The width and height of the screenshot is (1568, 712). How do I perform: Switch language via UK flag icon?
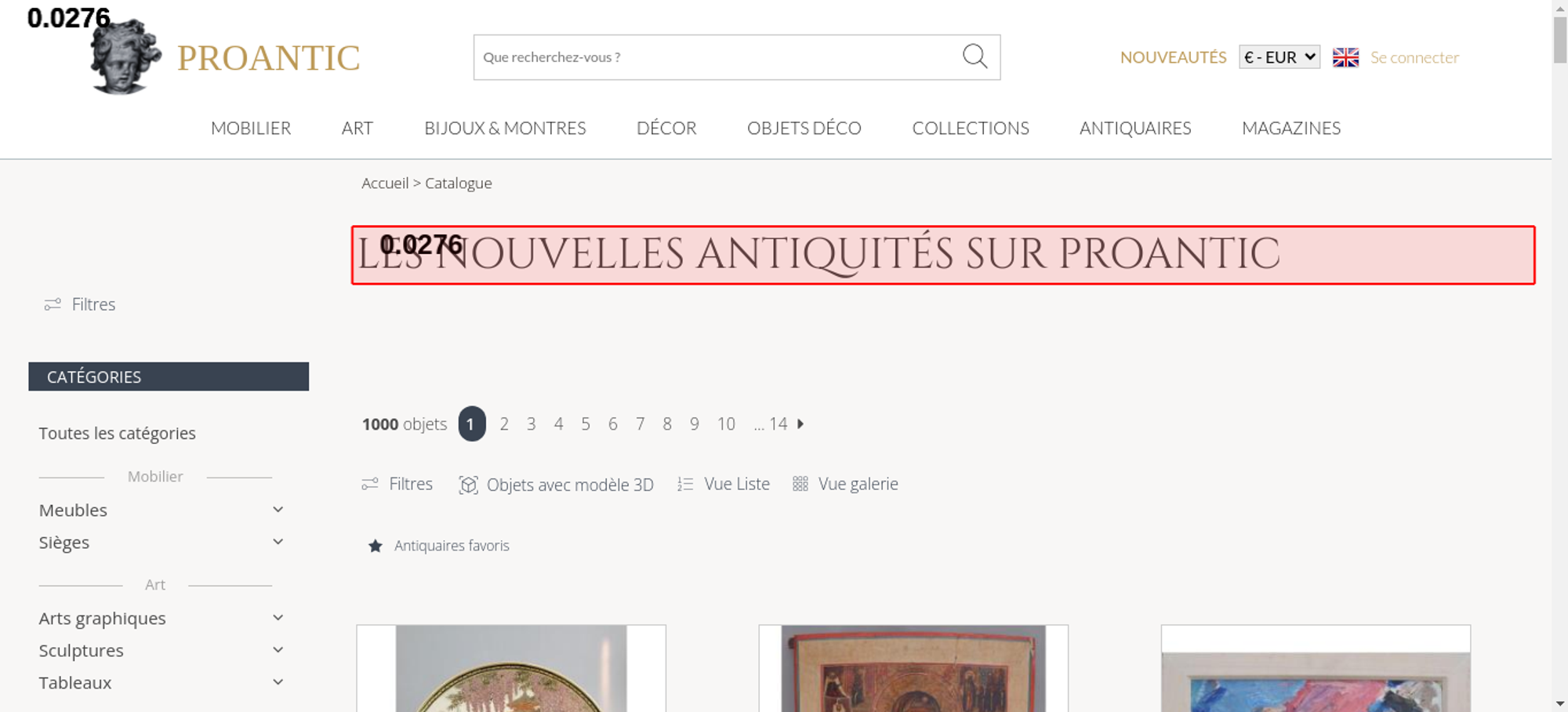tap(1345, 57)
